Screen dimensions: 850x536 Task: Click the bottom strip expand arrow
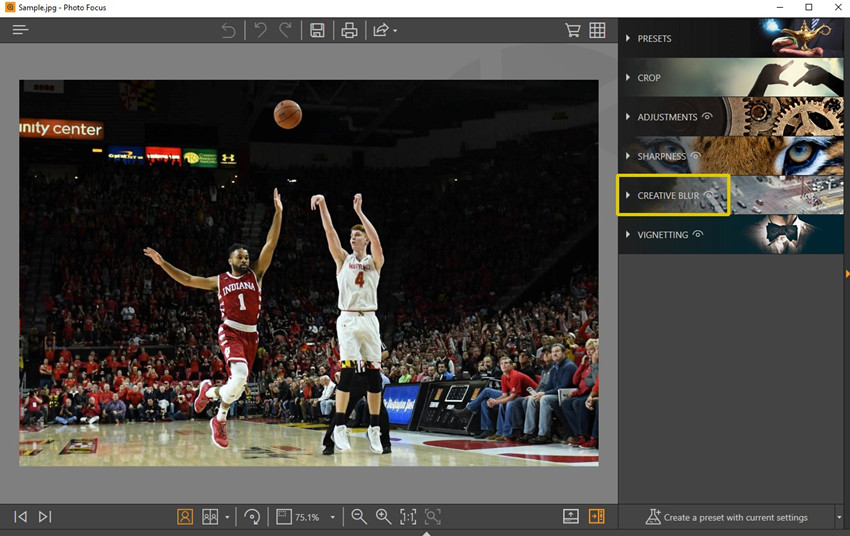[426, 533]
